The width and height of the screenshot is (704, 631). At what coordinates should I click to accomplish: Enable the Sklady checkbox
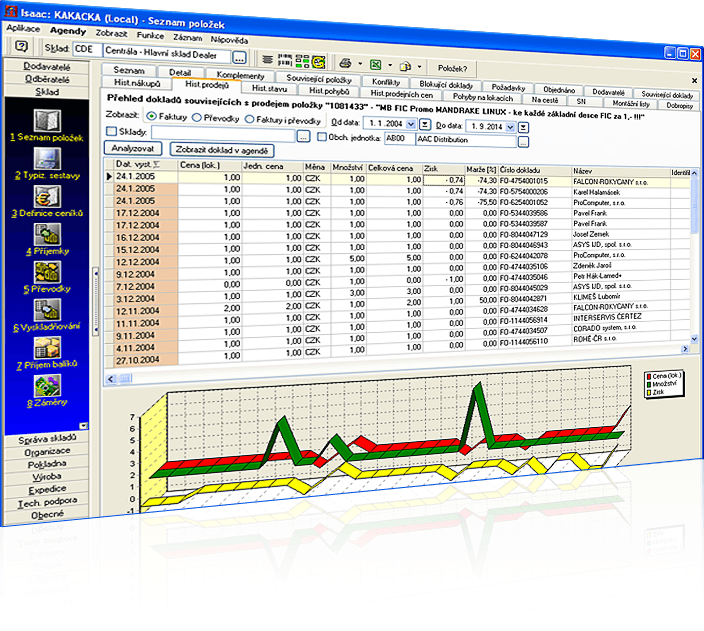pos(112,132)
